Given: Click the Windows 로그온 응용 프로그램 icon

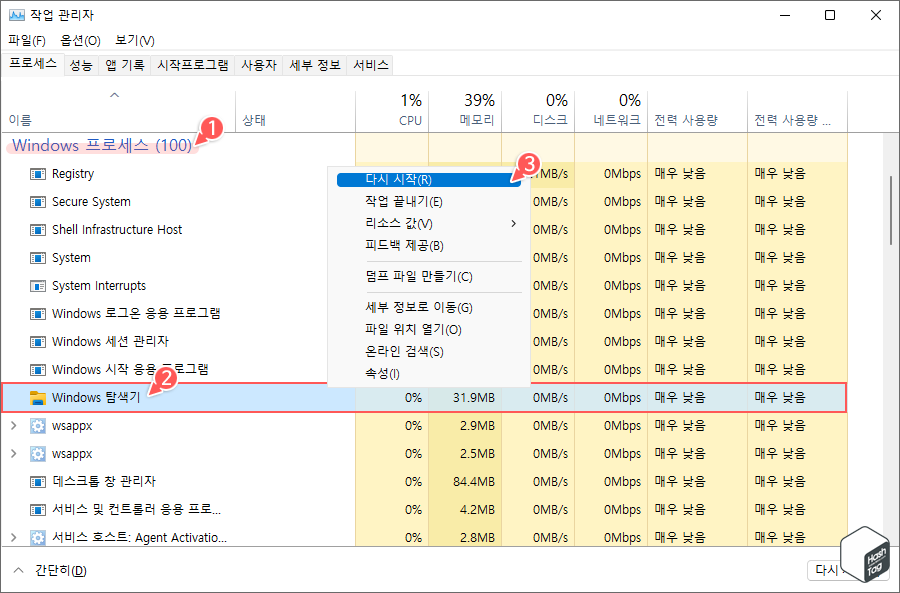Looking at the screenshot, I should click(37, 314).
